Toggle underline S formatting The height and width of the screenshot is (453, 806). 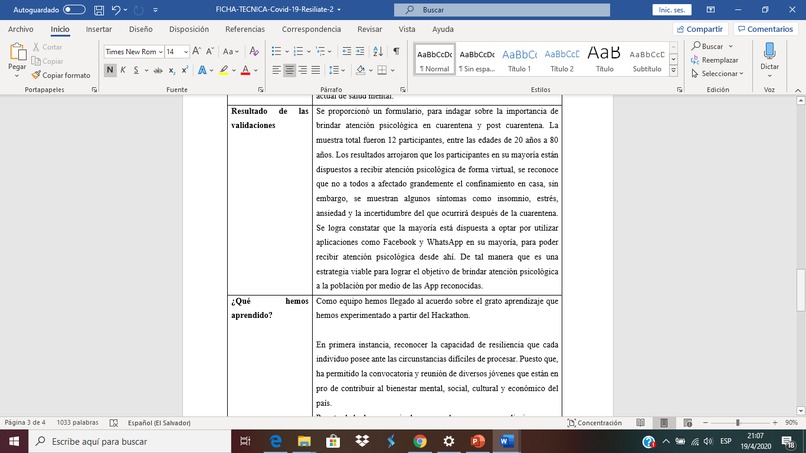pyautogui.click(x=136, y=70)
